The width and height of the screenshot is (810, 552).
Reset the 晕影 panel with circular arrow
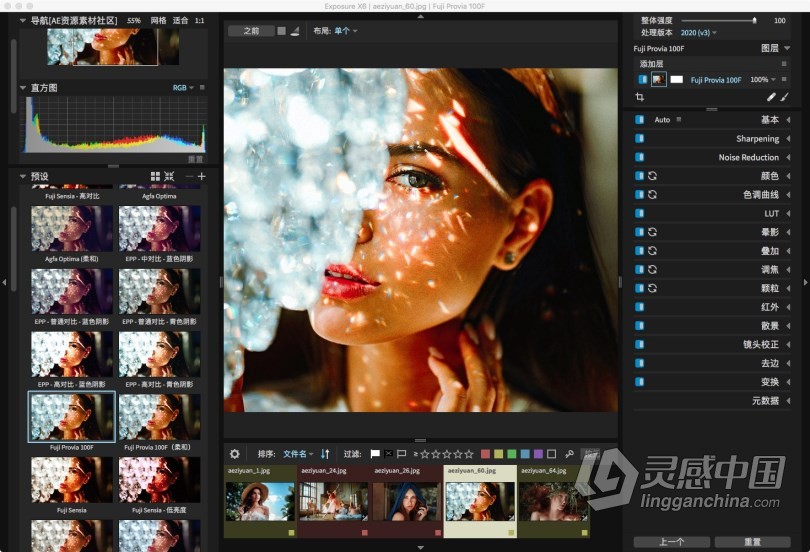tap(652, 232)
